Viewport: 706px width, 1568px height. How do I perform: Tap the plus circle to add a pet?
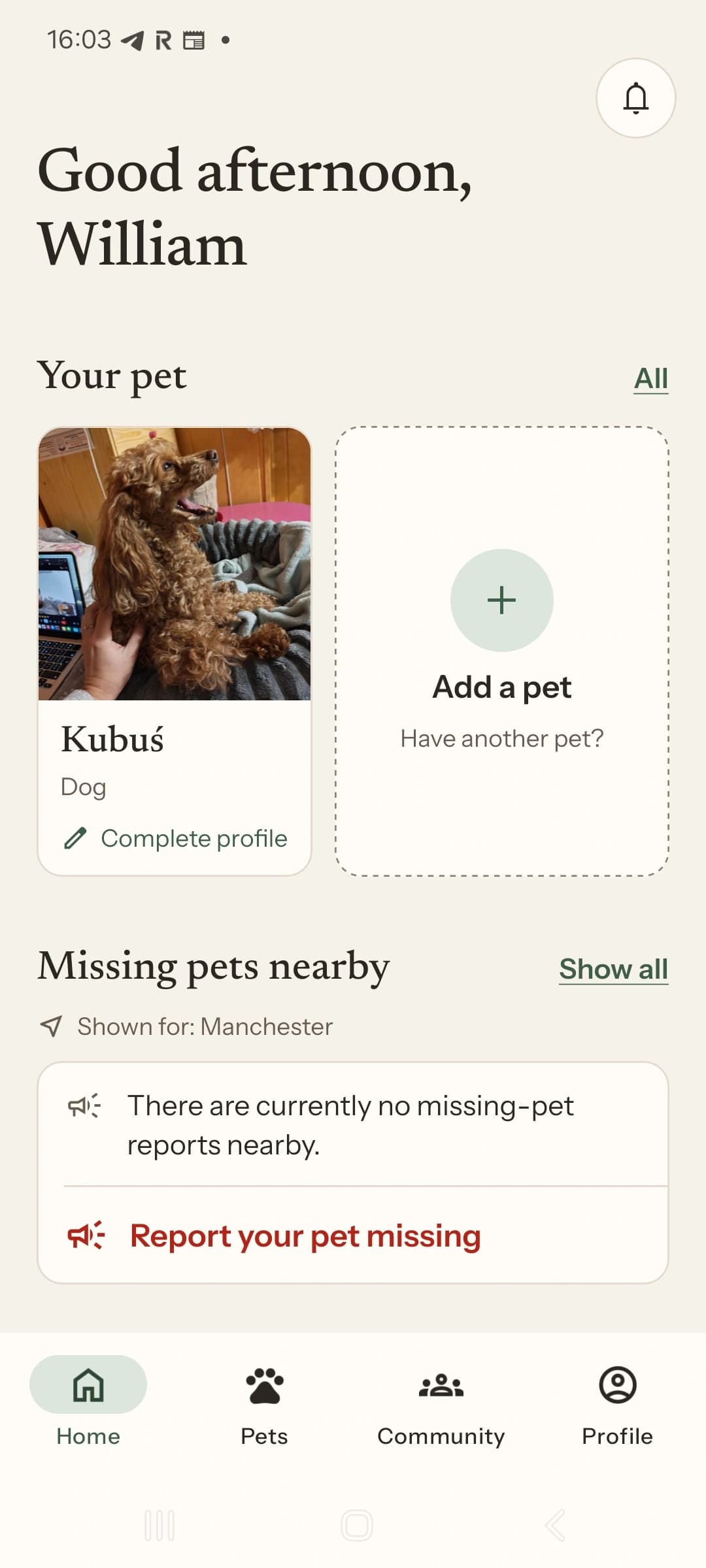click(501, 600)
